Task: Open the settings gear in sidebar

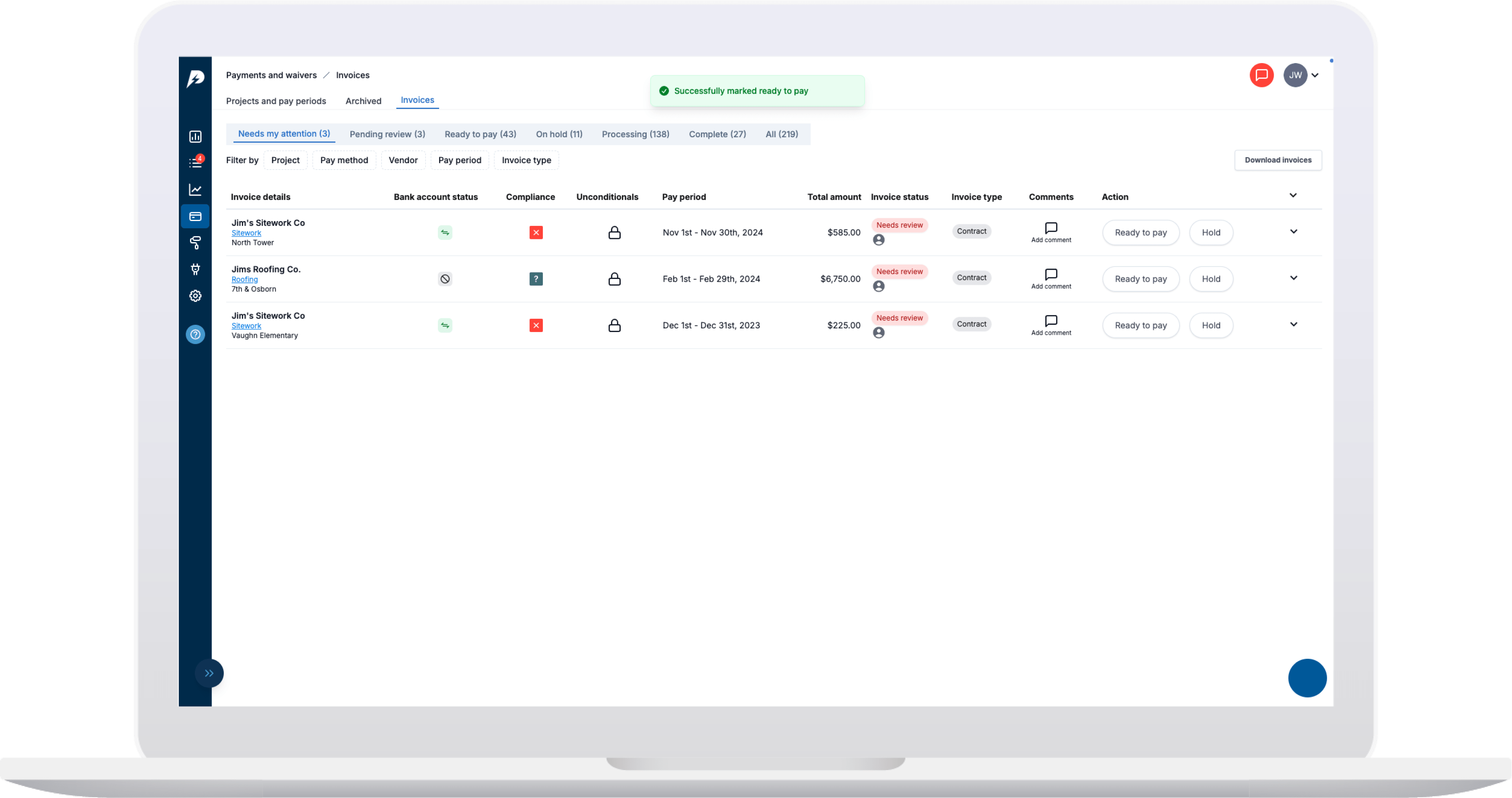Action: (196, 296)
